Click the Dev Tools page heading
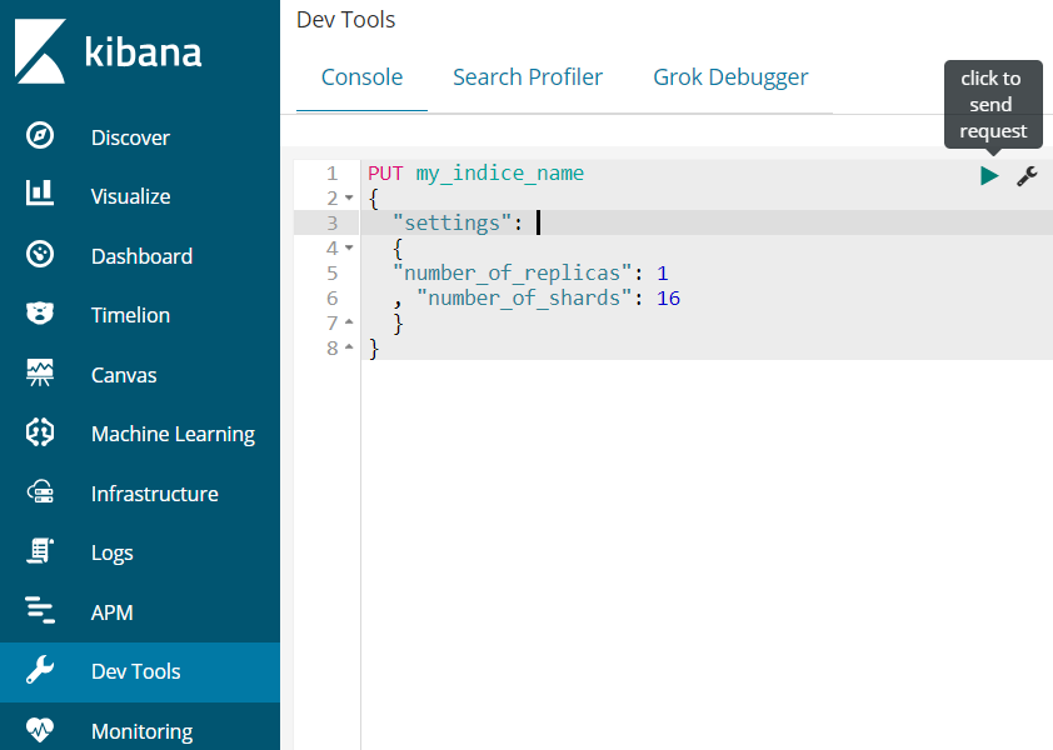Screen dimensions: 1053x750 click(345, 20)
